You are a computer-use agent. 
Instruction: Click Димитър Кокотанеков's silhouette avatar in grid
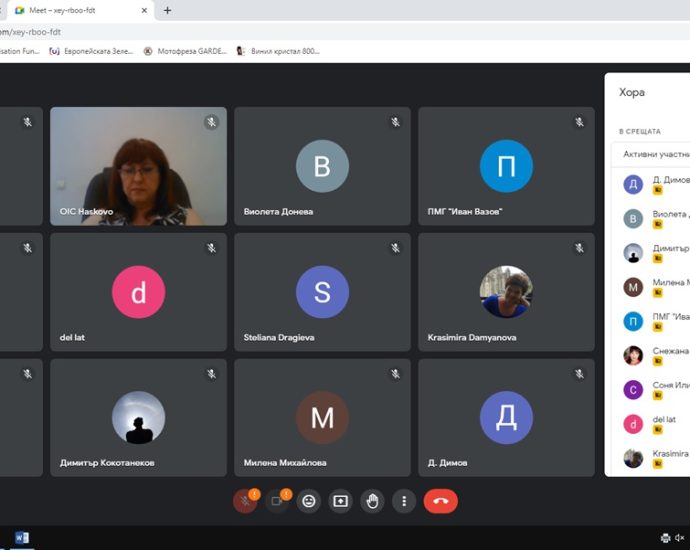pyautogui.click(x=139, y=418)
